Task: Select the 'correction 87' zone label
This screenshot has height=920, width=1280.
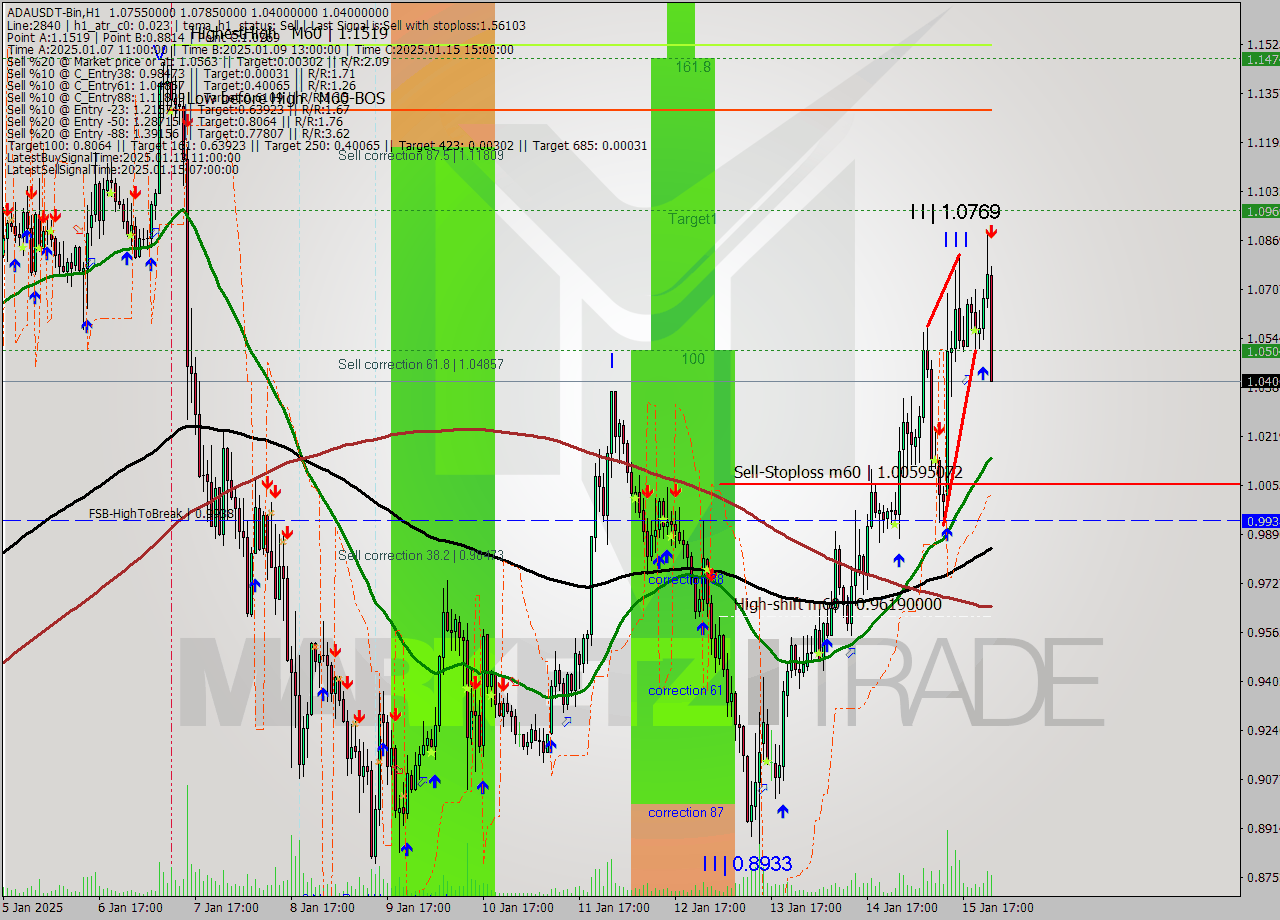Action: tap(685, 812)
